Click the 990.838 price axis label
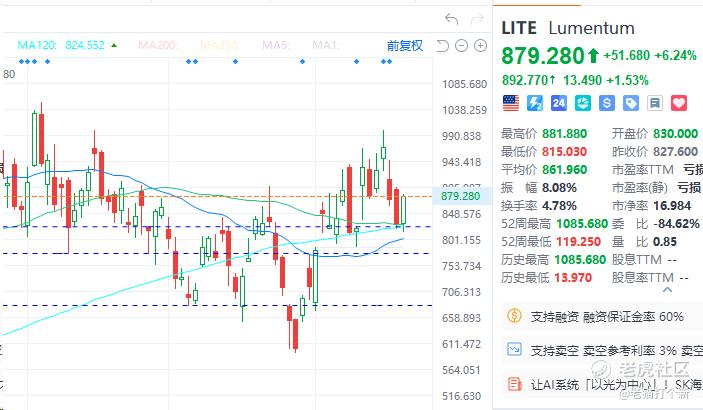703x410 pixels. pyautogui.click(x=461, y=136)
